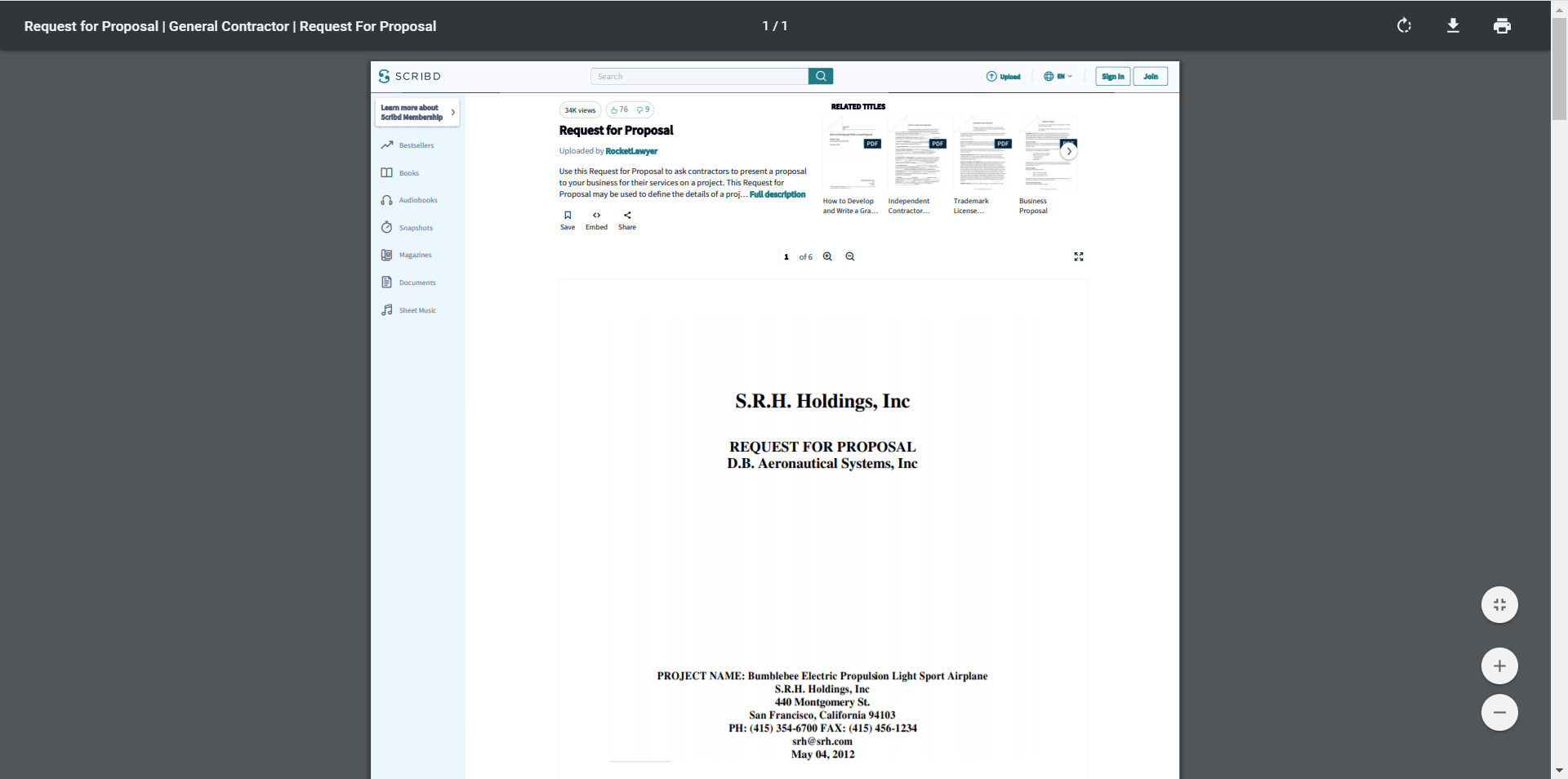Image resolution: width=1568 pixels, height=779 pixels.
Task: Click the 9 comments count
Action: pyautogui.click(x=644, y=109)
